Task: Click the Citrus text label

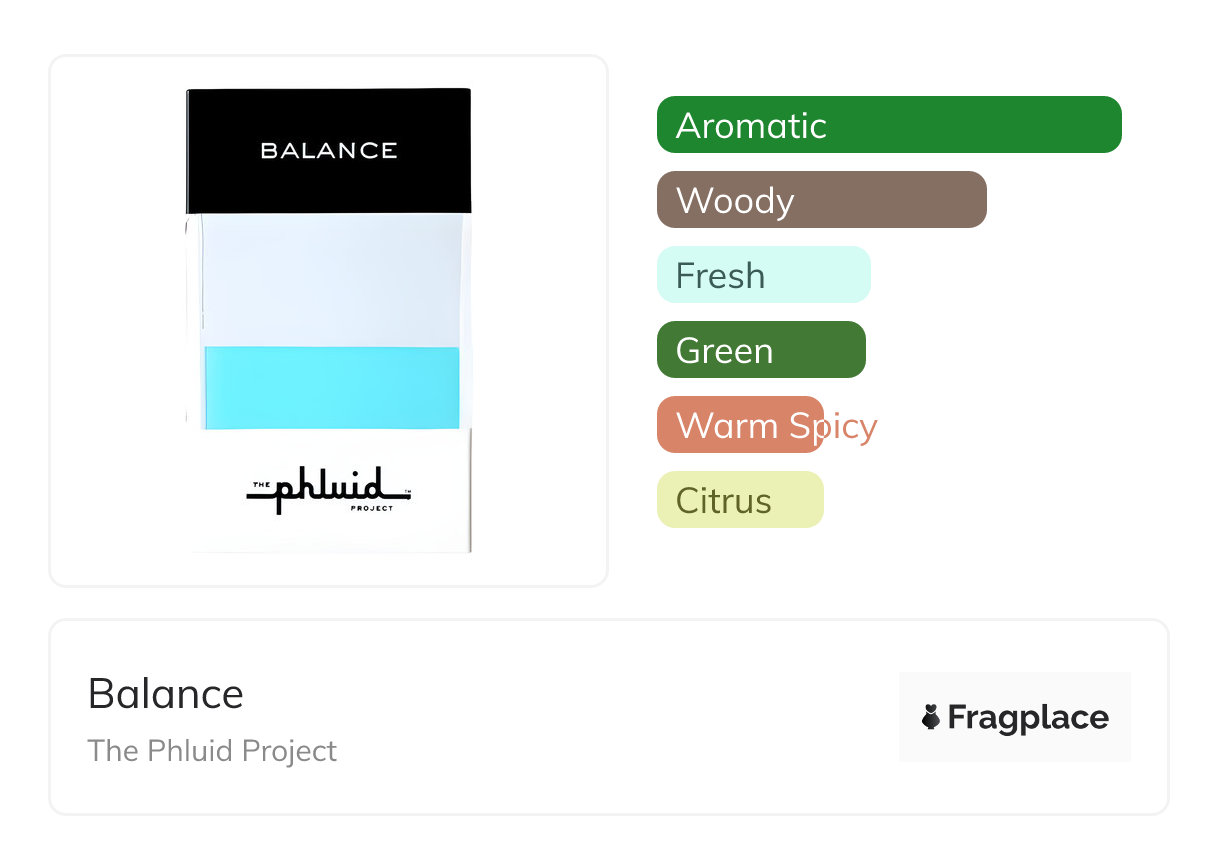Action: (x=723, y=501)
